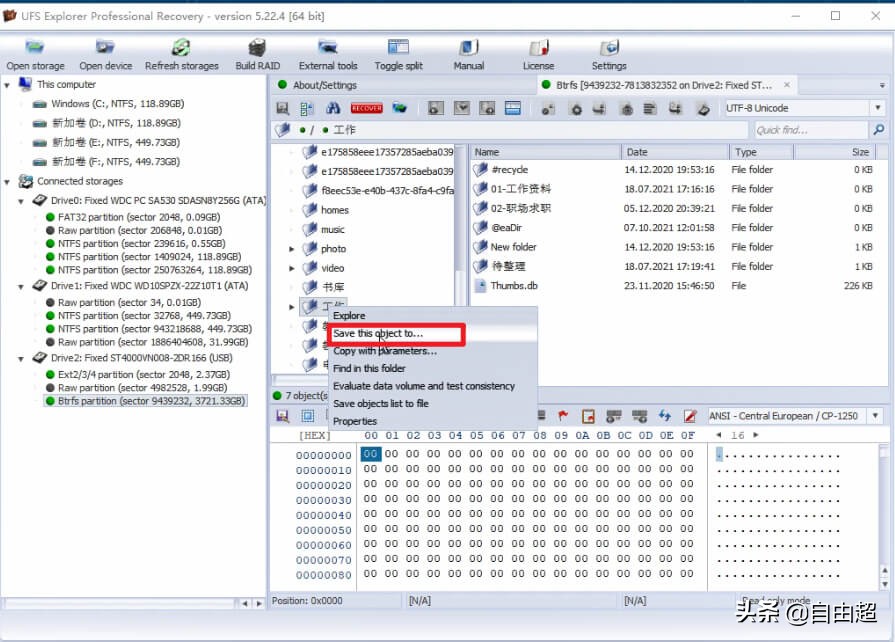Click the red flag bookmark icon in hex toolbar
The height and width of the screenshot is (642, 895).
[x=563, y=416]
